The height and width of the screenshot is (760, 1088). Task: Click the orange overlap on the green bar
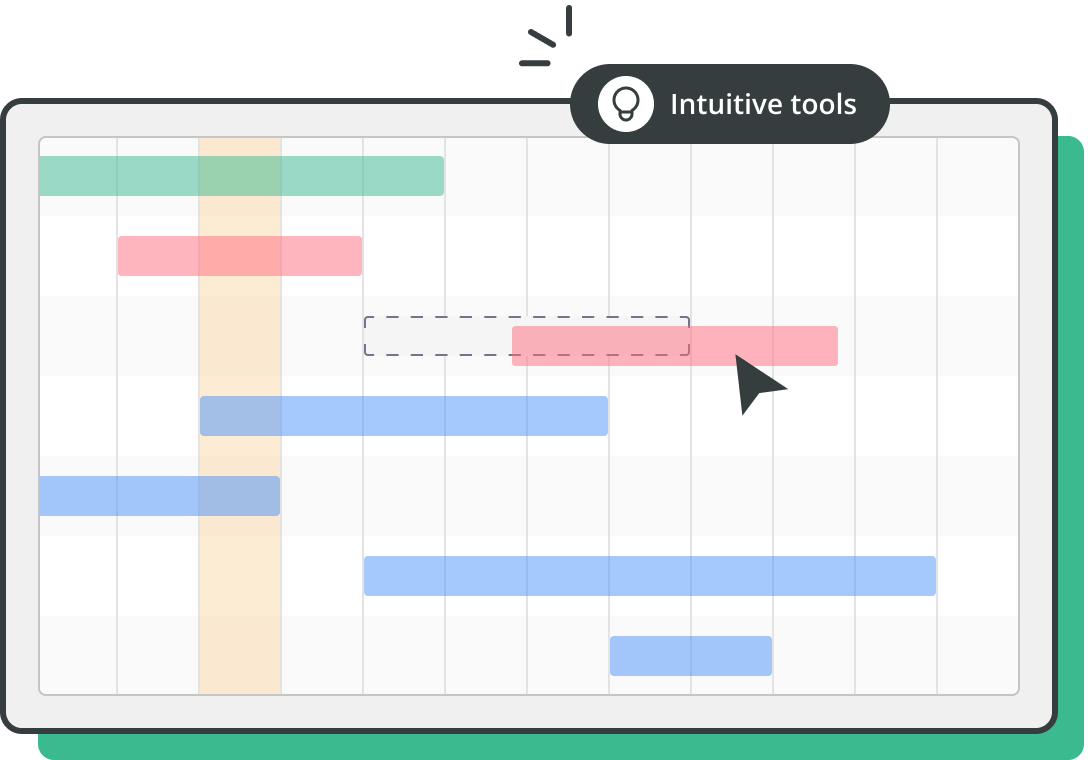click(240, 176)
